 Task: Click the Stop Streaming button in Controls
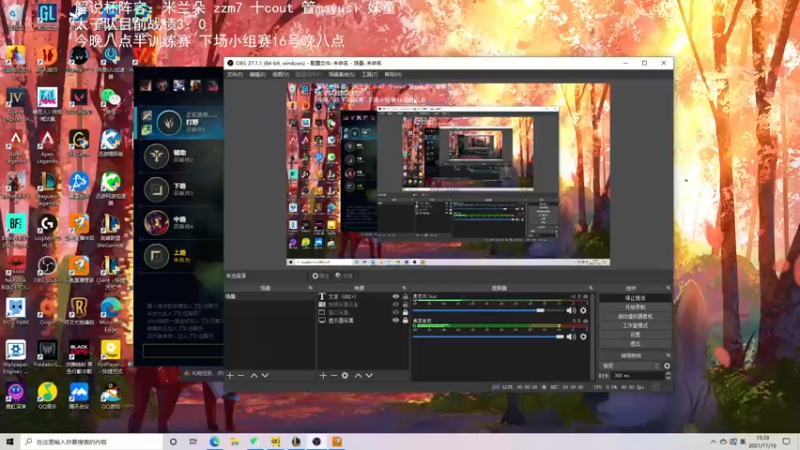click(x=635, y=298)
